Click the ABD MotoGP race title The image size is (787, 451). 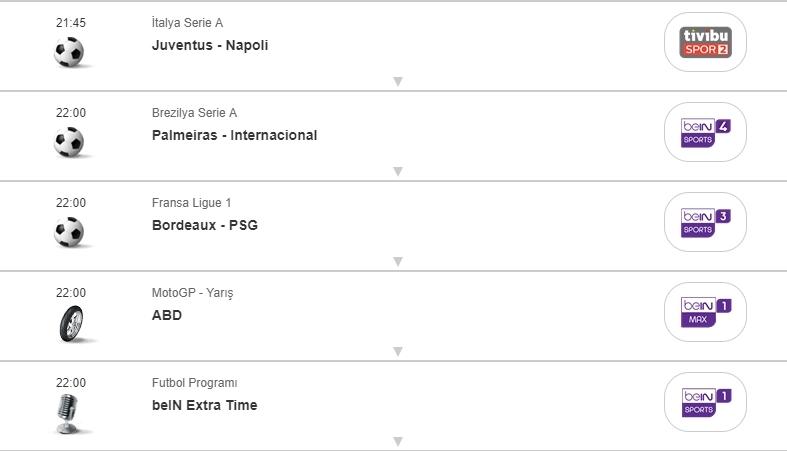tap(167, 315)
